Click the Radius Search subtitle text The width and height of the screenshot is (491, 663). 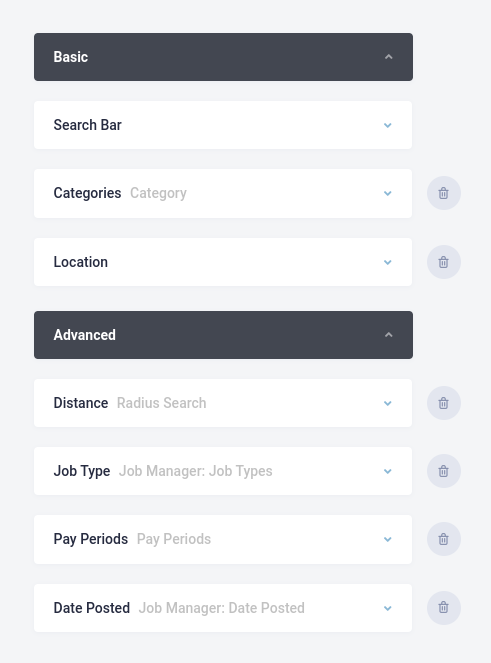[162, 403]
